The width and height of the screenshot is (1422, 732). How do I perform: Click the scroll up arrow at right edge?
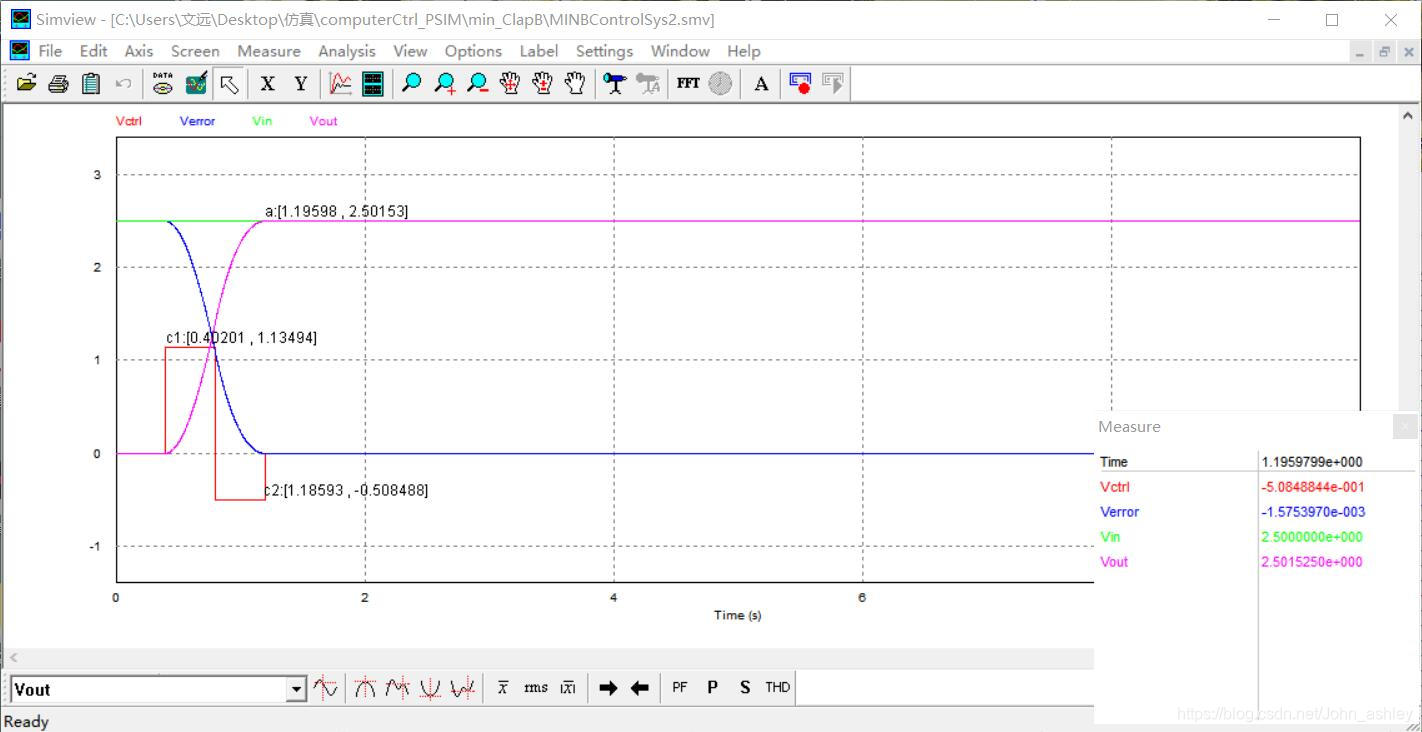tap(1408, 116)
